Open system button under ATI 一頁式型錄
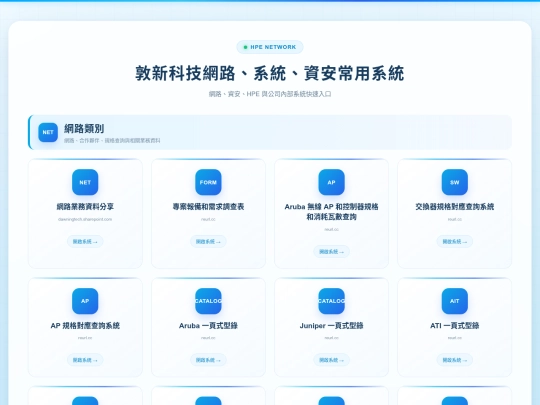This screenshot has height=405, width=540. coord(455,360)
